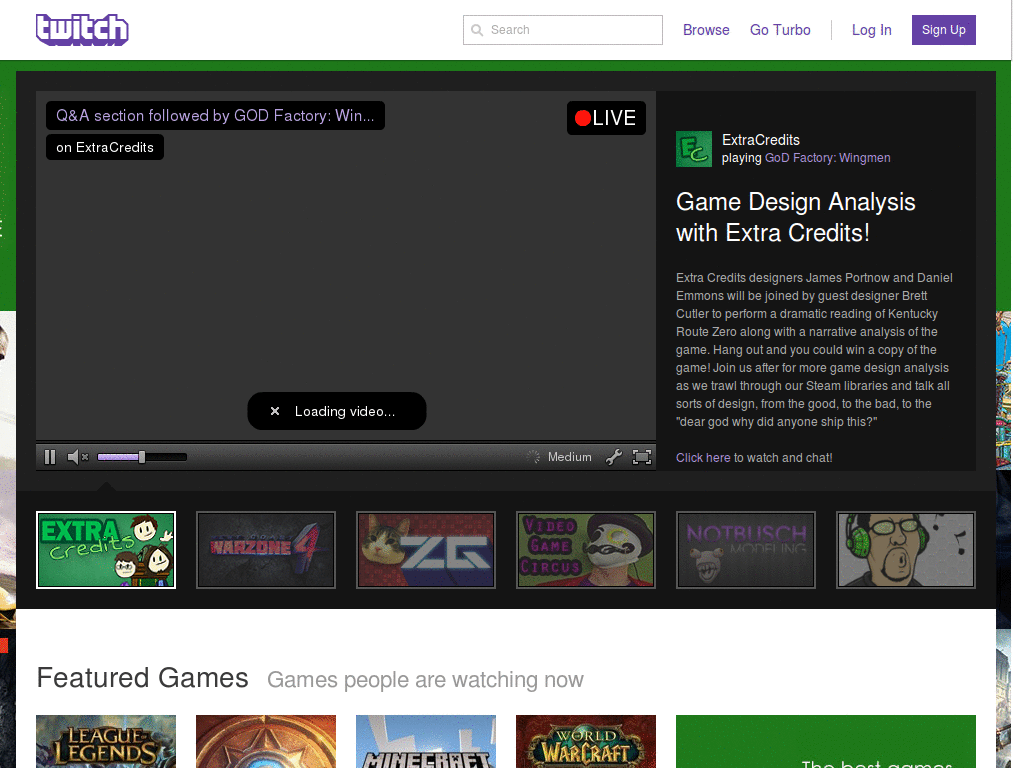Open the stream title link

pos(215,116)
